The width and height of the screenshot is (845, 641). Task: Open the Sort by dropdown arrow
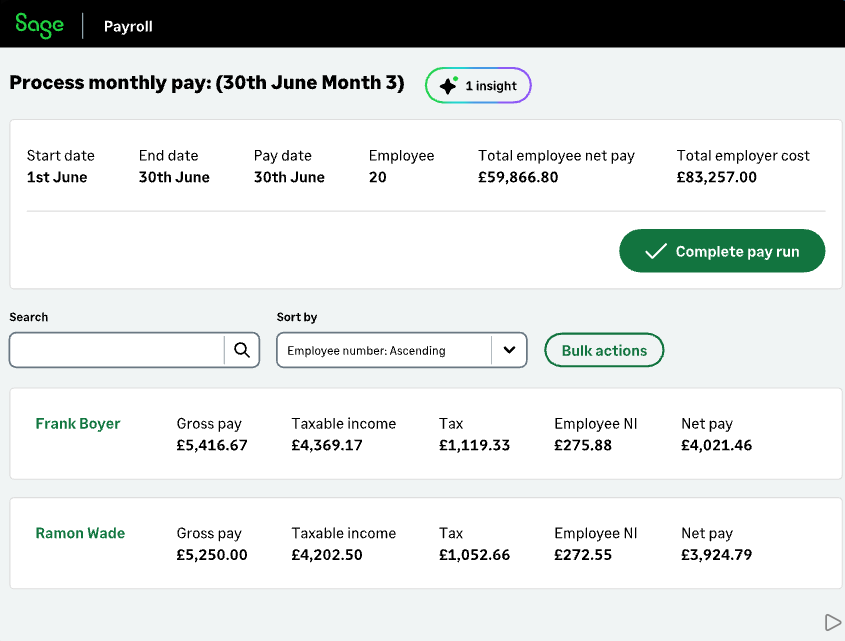point(509,350)
